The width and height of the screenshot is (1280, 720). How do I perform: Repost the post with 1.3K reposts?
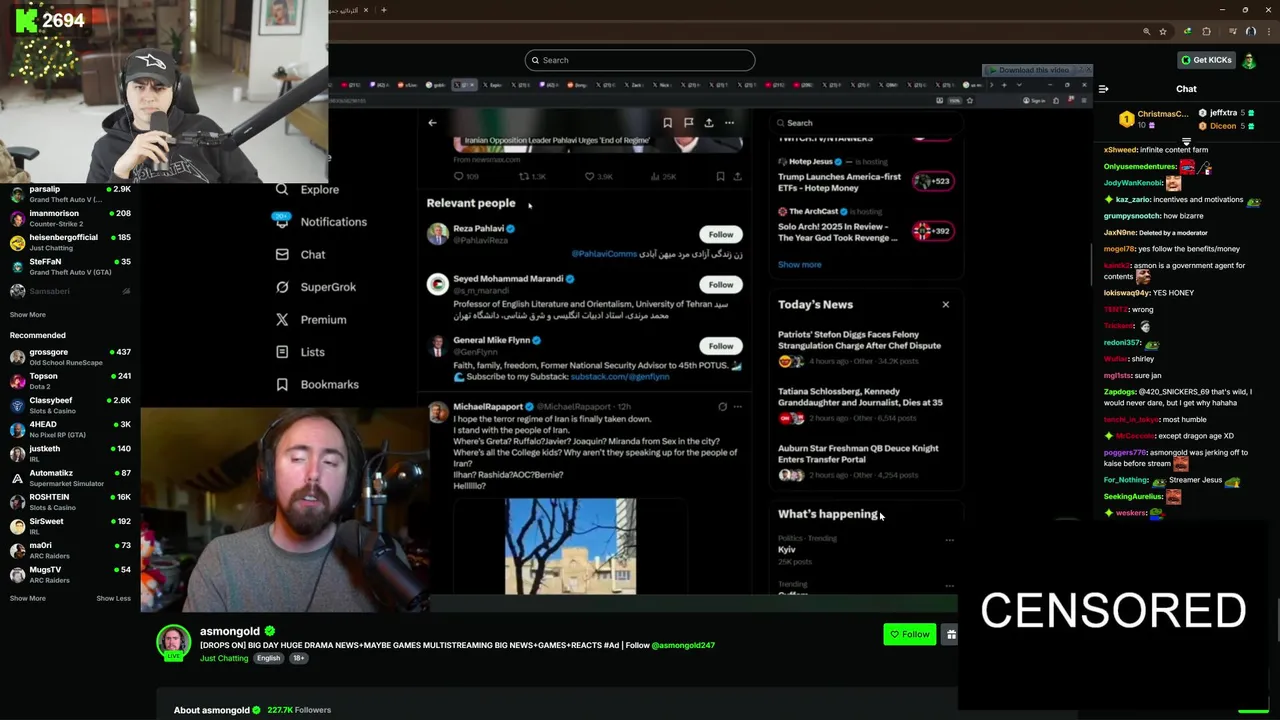(x=531, y=176)
